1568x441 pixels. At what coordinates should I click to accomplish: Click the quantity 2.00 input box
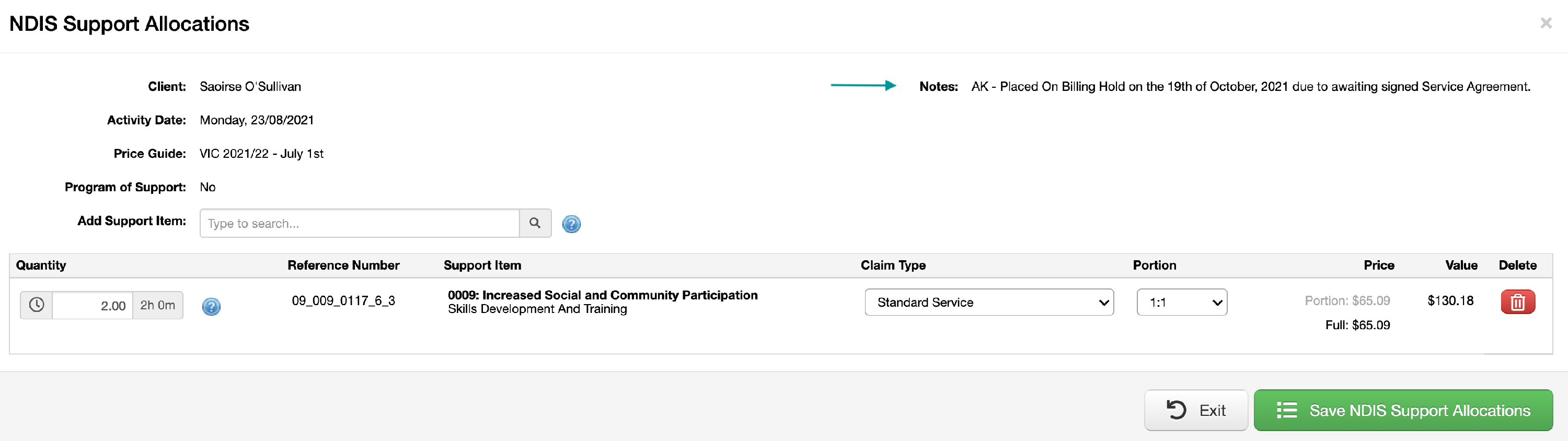point(93,305)
